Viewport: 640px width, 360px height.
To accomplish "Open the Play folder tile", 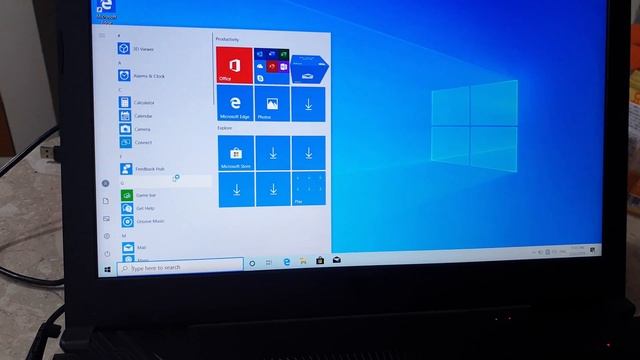I will point(309,189).
